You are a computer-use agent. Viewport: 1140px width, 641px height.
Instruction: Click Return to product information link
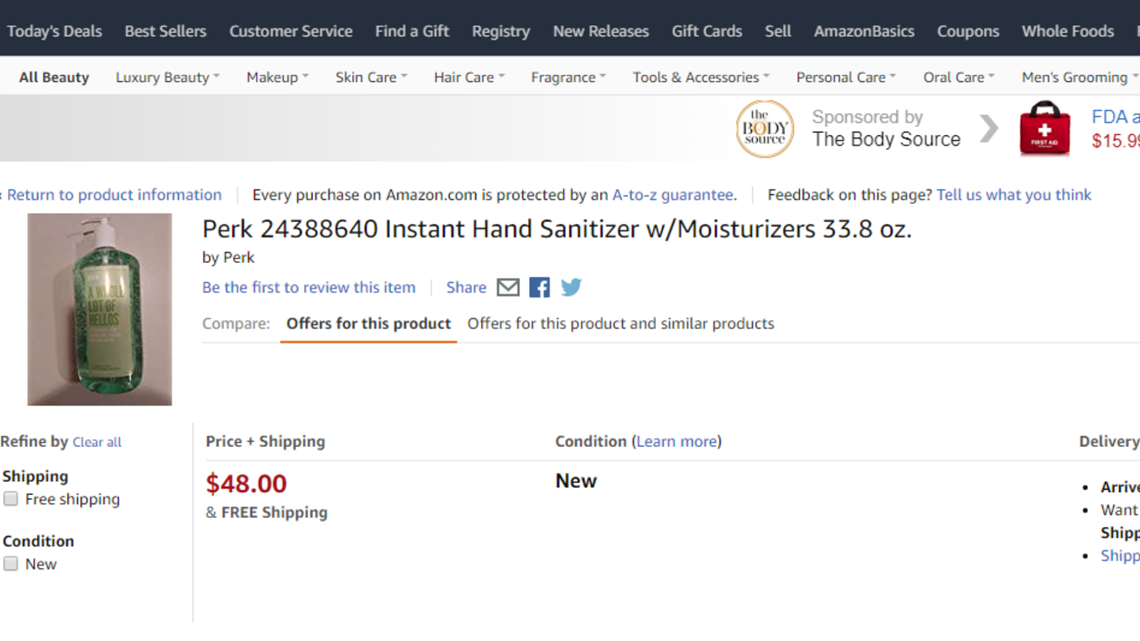pos(114,195)
